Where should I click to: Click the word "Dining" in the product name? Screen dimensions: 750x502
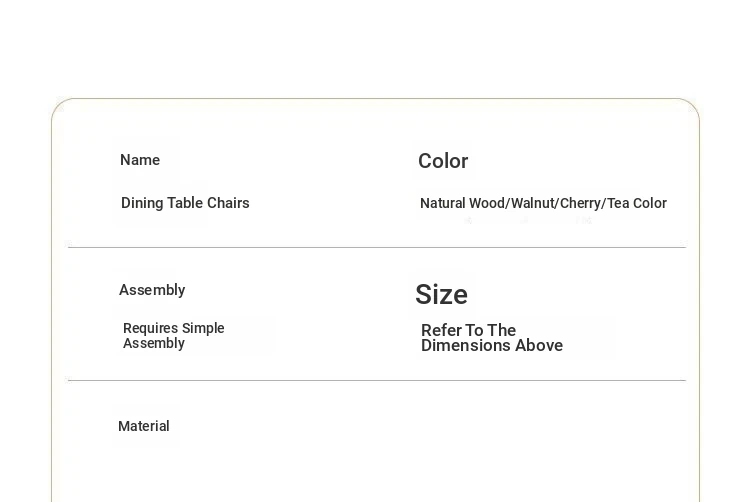tap(141, 203)
